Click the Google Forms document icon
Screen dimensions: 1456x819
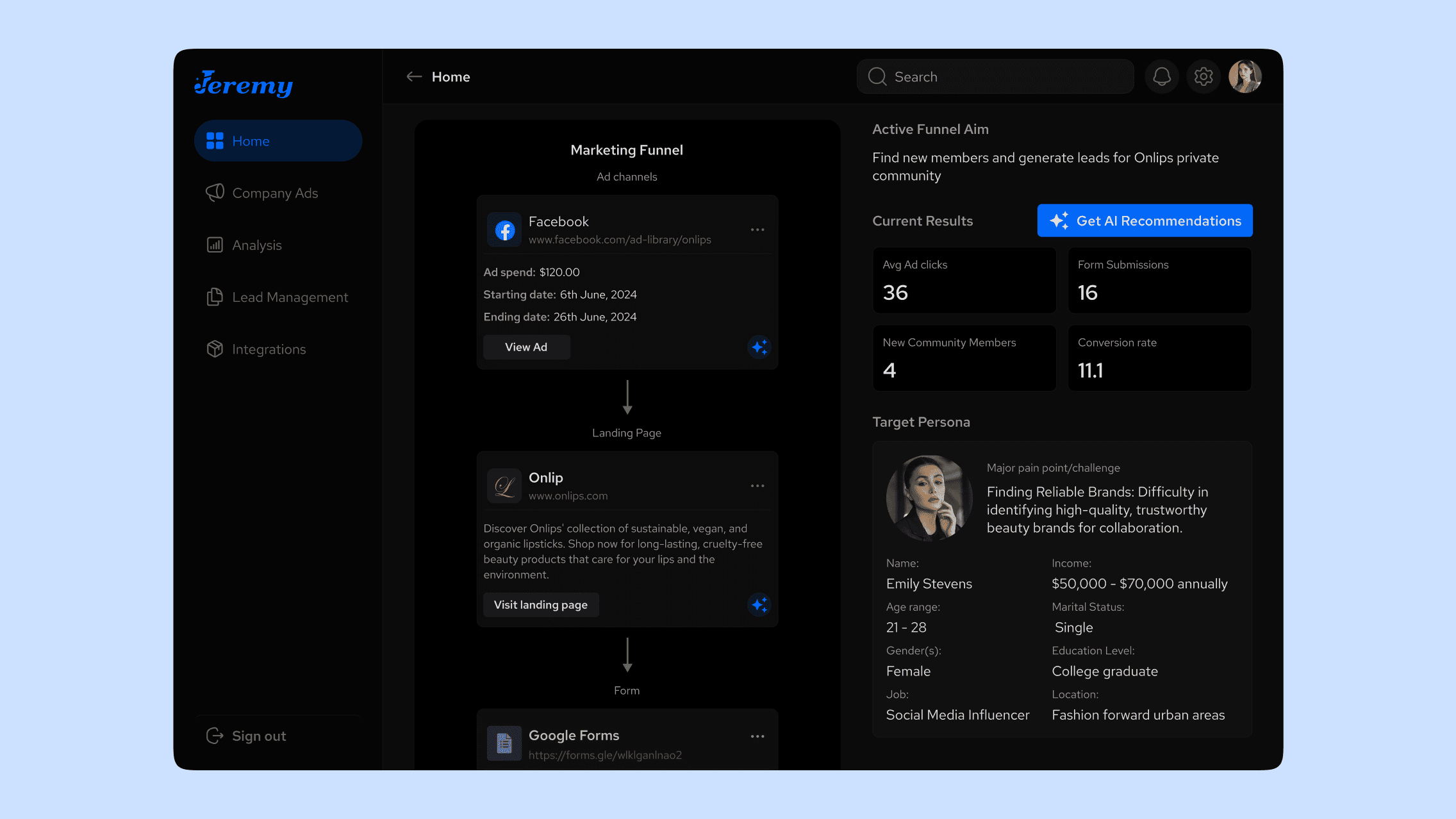504,743
